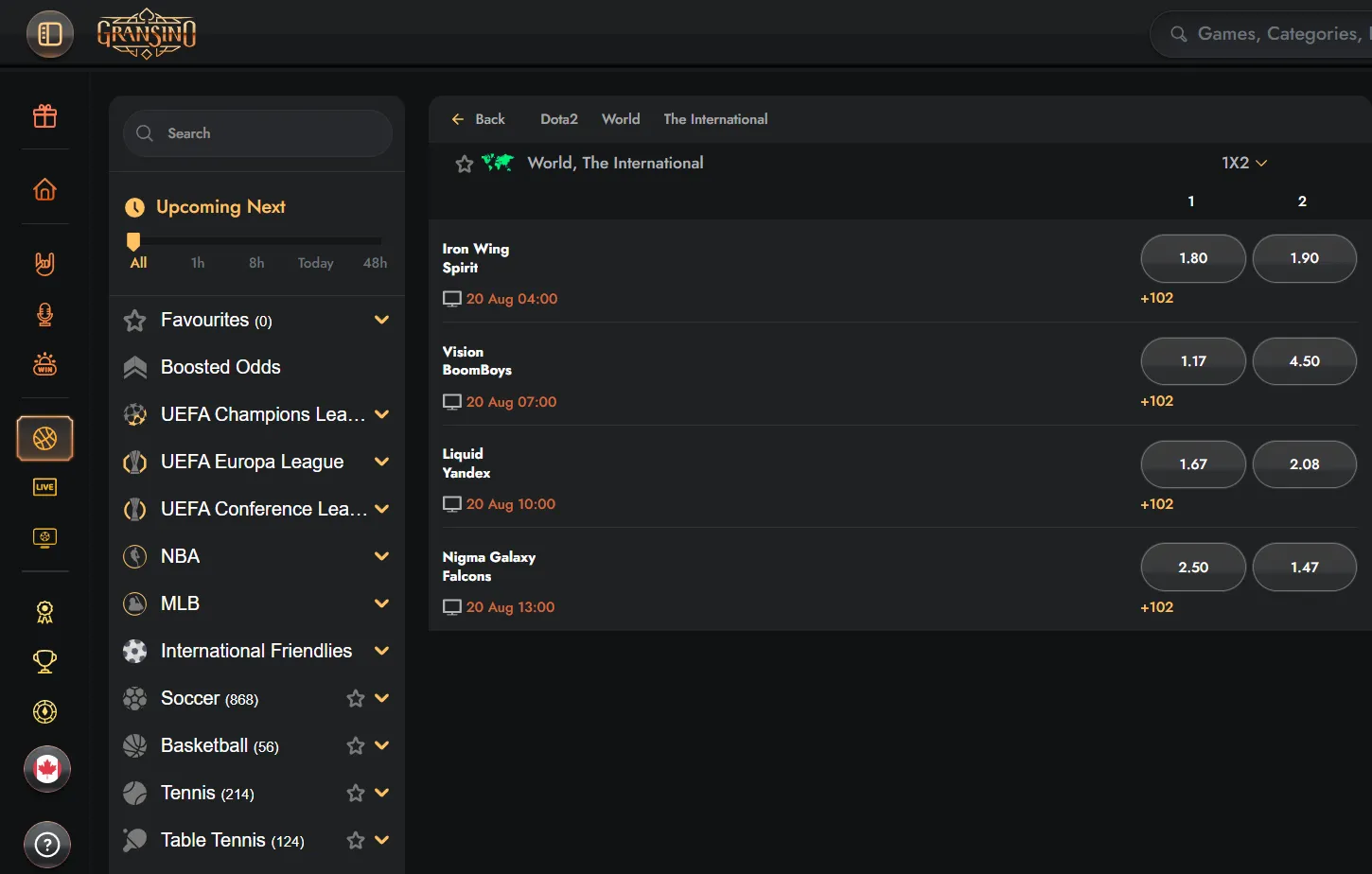Image resolution: width=1372 pixels, height=874 pixels.
Task: Go to the home icon in sidebar
Action: coord(44,189)
